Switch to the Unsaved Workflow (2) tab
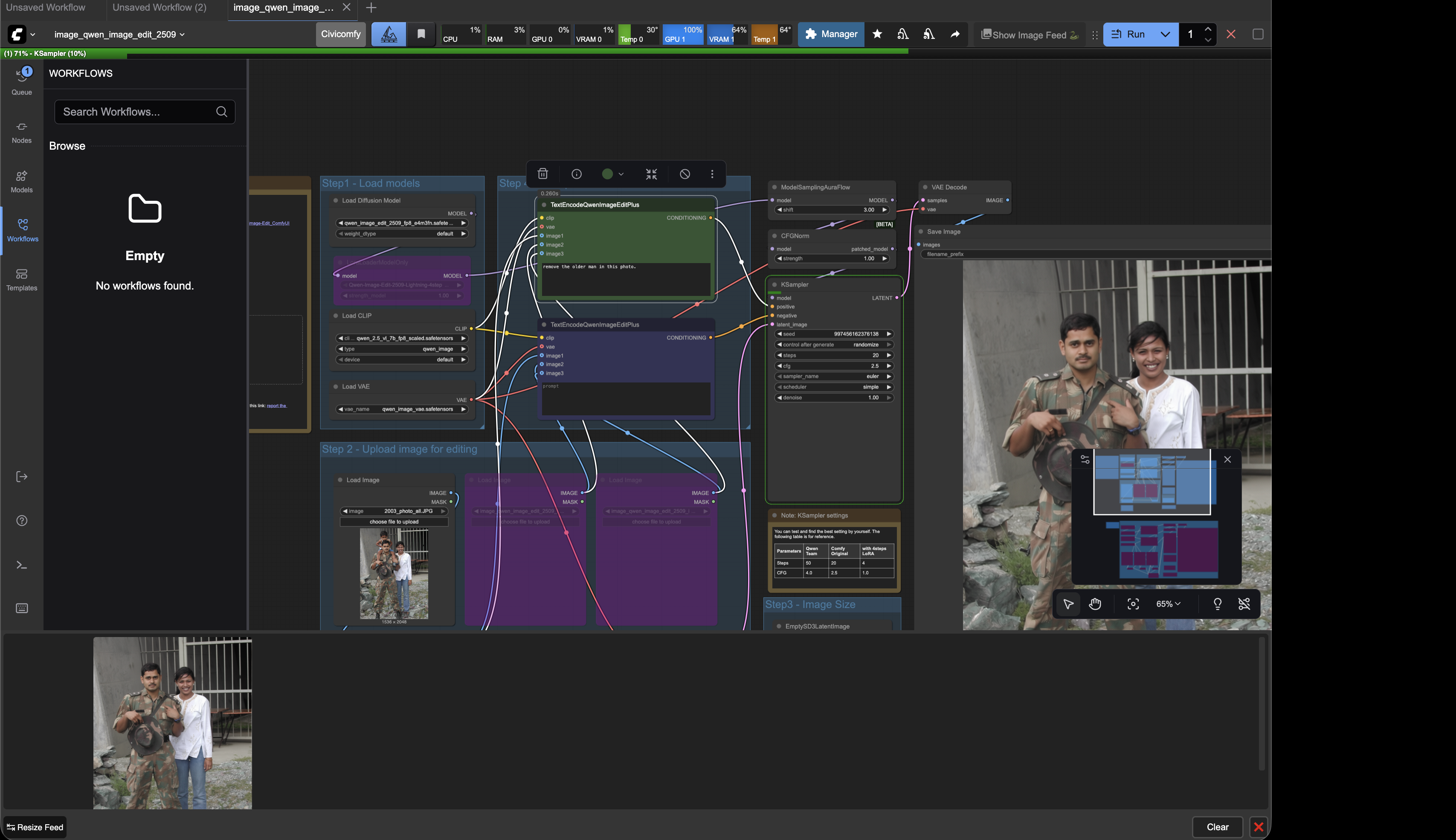 [159, 8]
